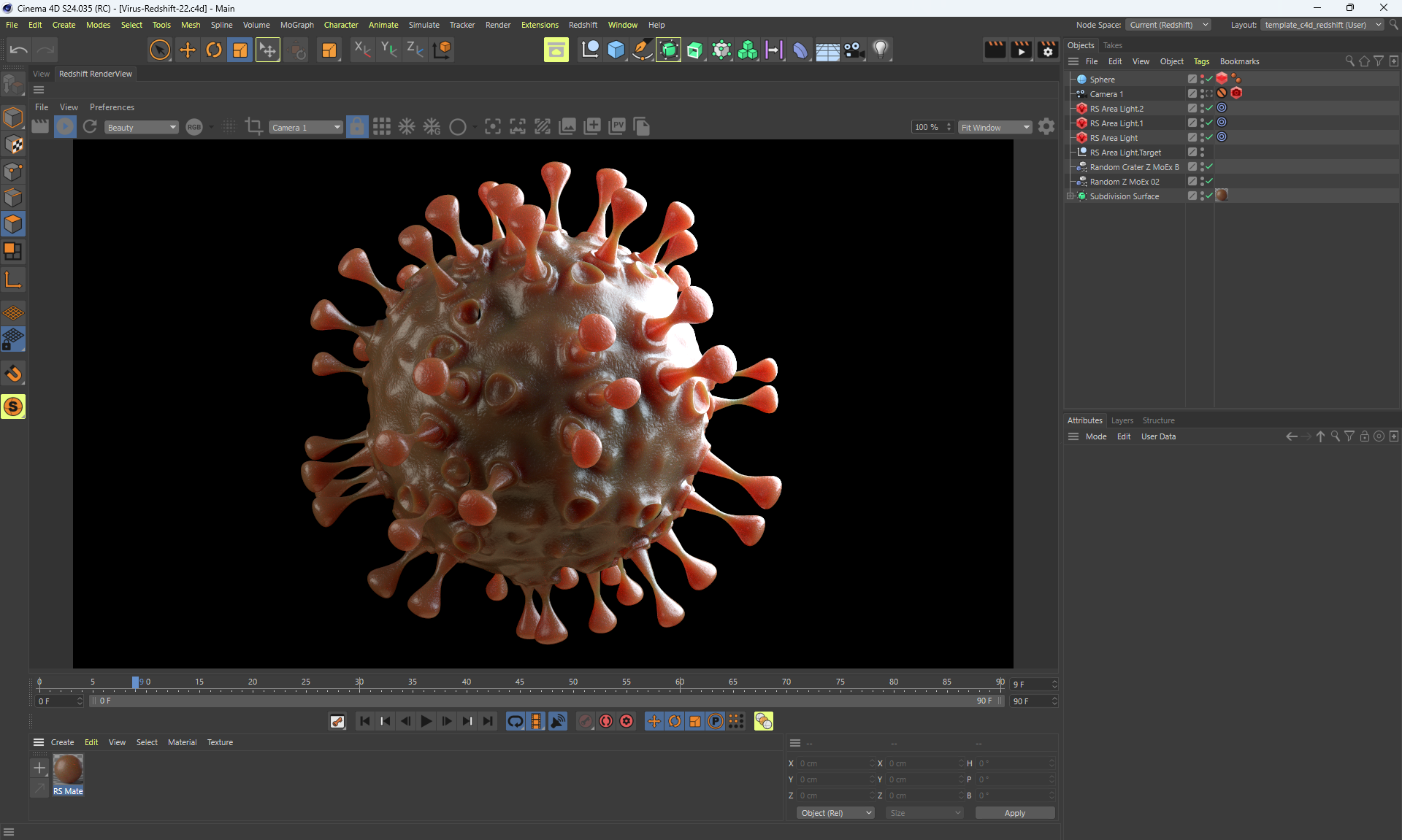Expand the Subdivision Surface tree item
Screen dimensions: 1402x840
tap(1070, 196)
